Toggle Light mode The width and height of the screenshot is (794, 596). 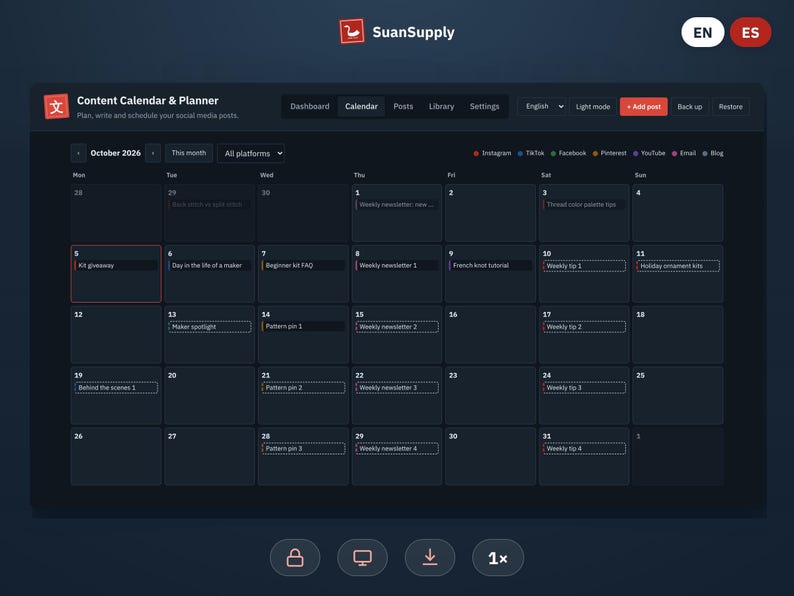pos(593,106)
